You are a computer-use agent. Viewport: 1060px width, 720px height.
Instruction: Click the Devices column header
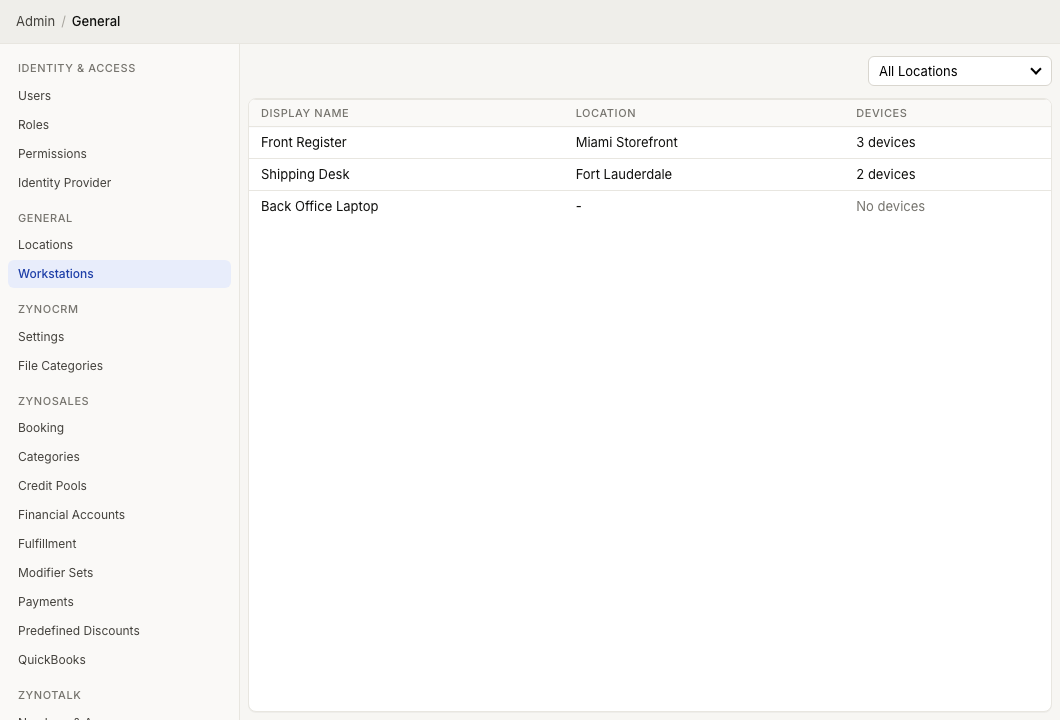click(x=882, y=114)
